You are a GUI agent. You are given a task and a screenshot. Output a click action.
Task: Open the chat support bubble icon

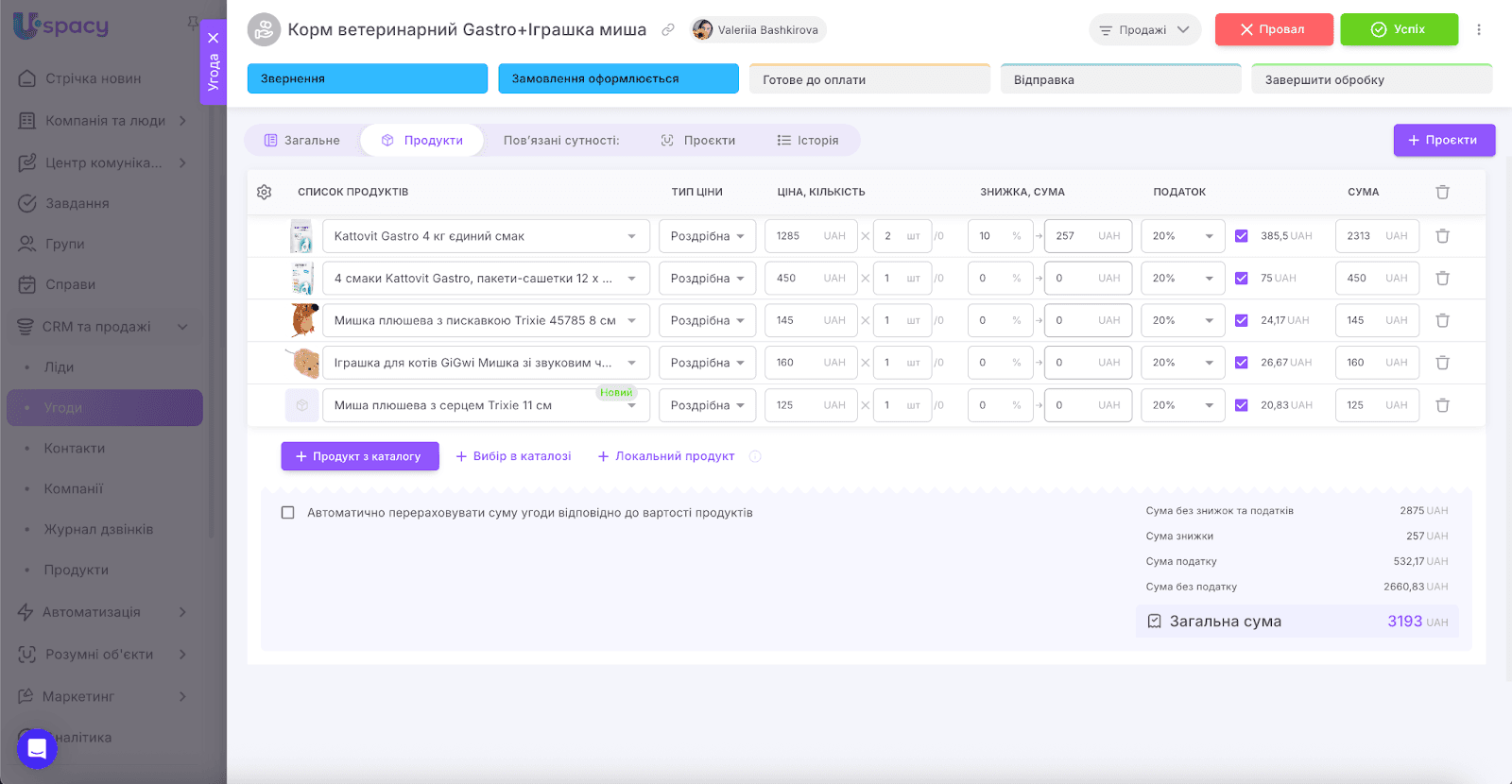(37, 749)
